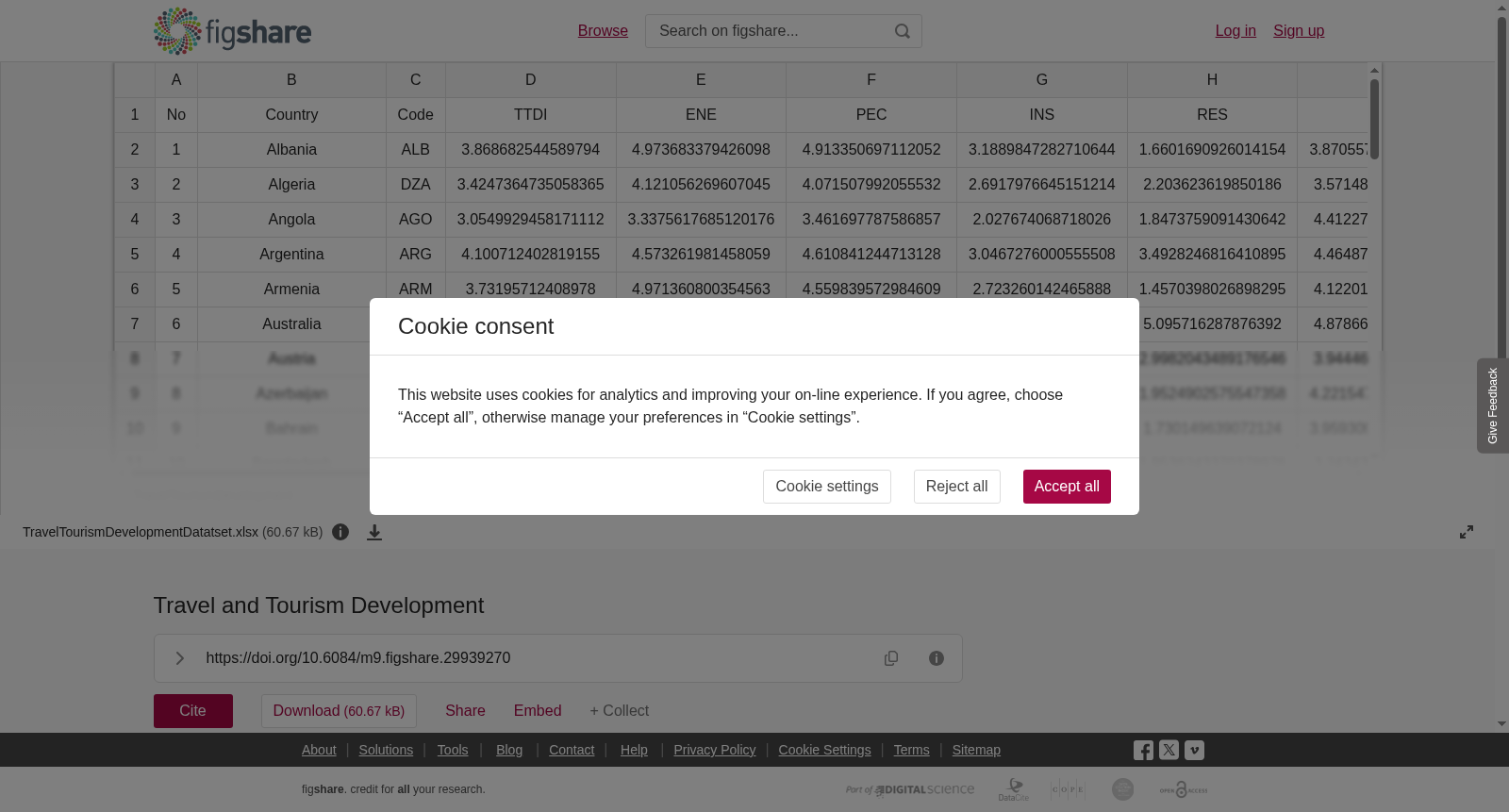Select the Armenia cell
The height and width of the screenshot is (812, 1509).
[x=291, y=290]
